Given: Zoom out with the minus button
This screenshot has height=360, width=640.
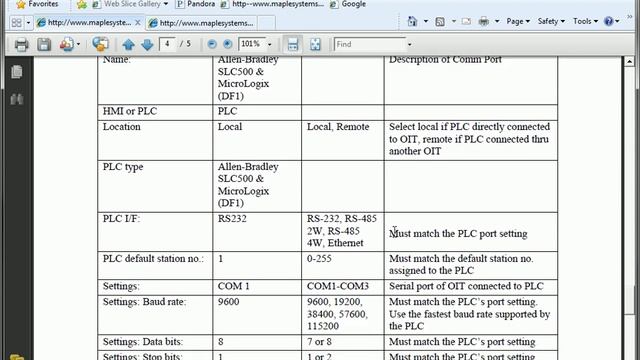Looking at the screenshot, I should [212, 44].
